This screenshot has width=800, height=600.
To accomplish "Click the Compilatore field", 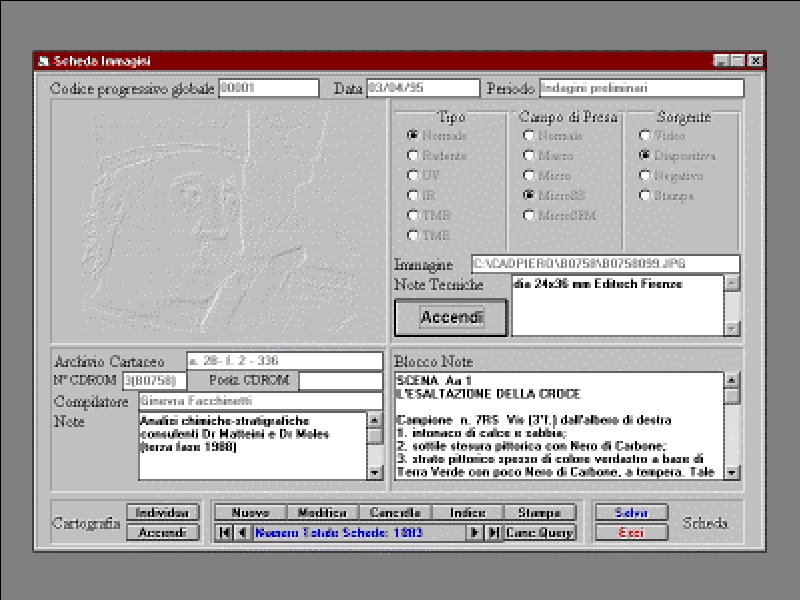I will [x=261, y=401].
